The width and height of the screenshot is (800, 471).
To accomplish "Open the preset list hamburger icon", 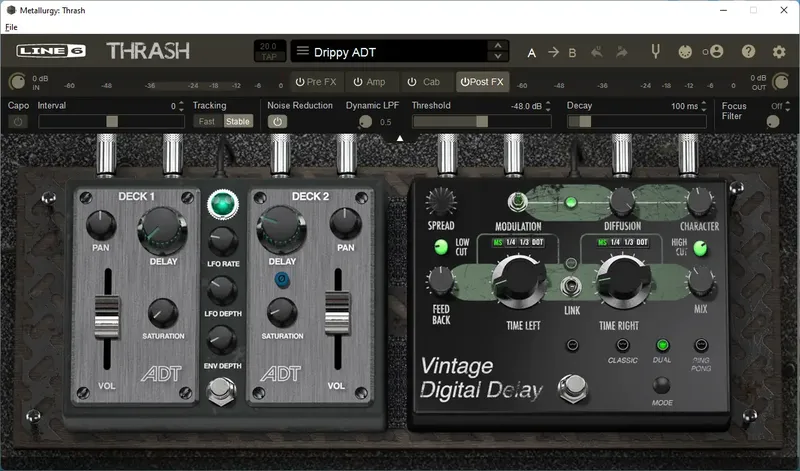I will [x=303, y=51].
